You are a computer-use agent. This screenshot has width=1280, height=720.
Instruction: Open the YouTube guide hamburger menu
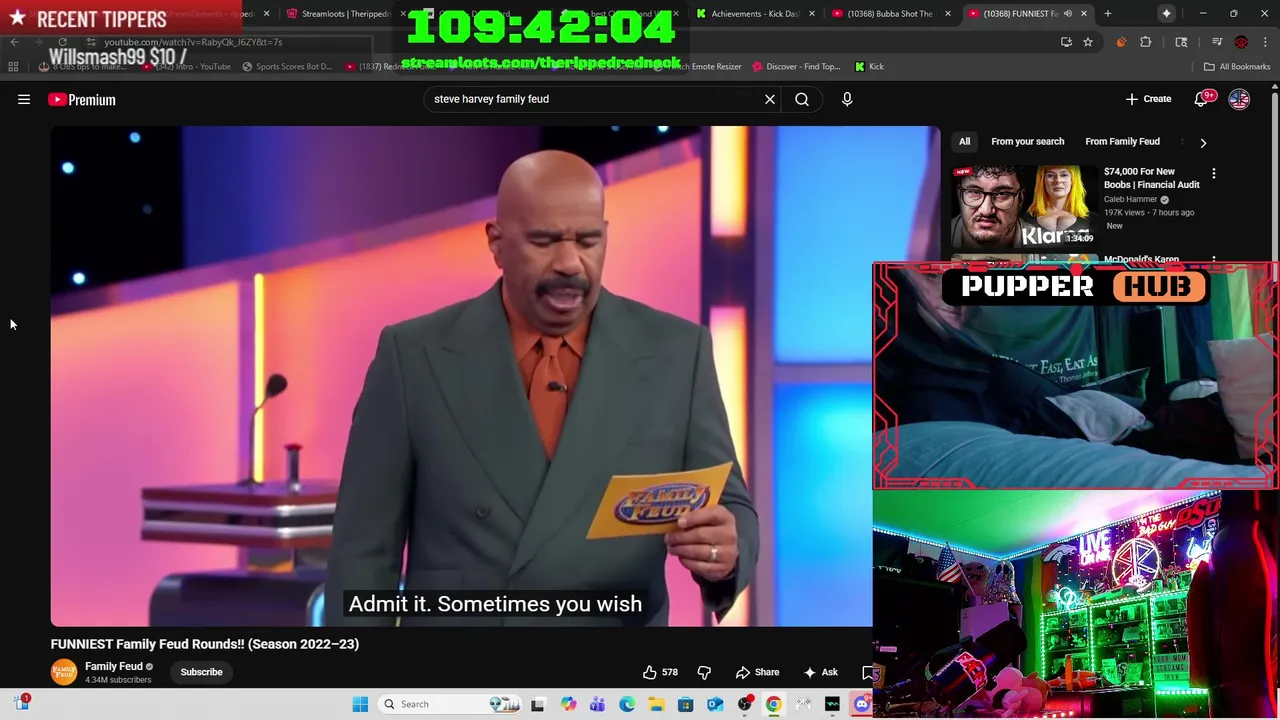24,99
